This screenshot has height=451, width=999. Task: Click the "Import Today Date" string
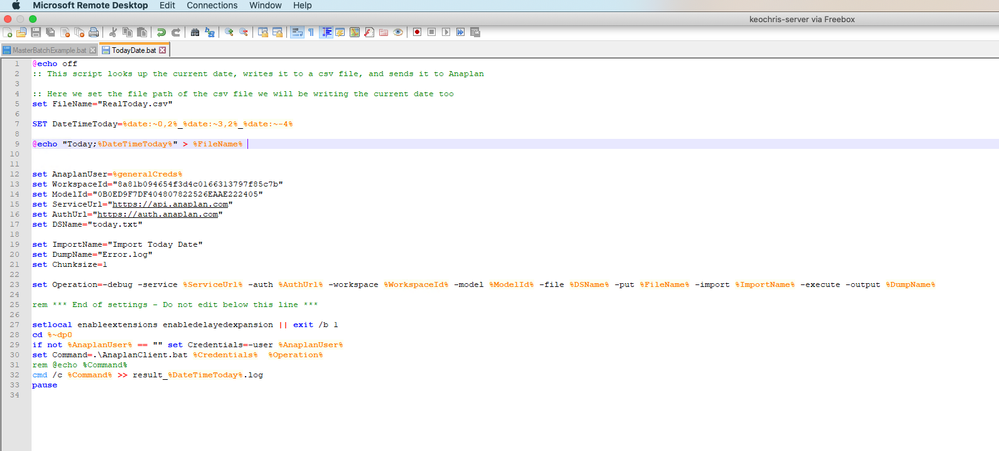coord(155,245)
